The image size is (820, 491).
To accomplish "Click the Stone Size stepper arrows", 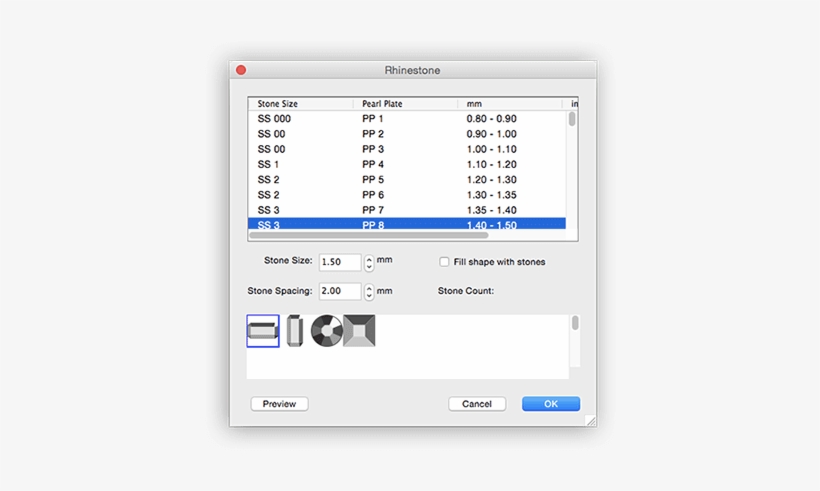I will click(369, 263).
